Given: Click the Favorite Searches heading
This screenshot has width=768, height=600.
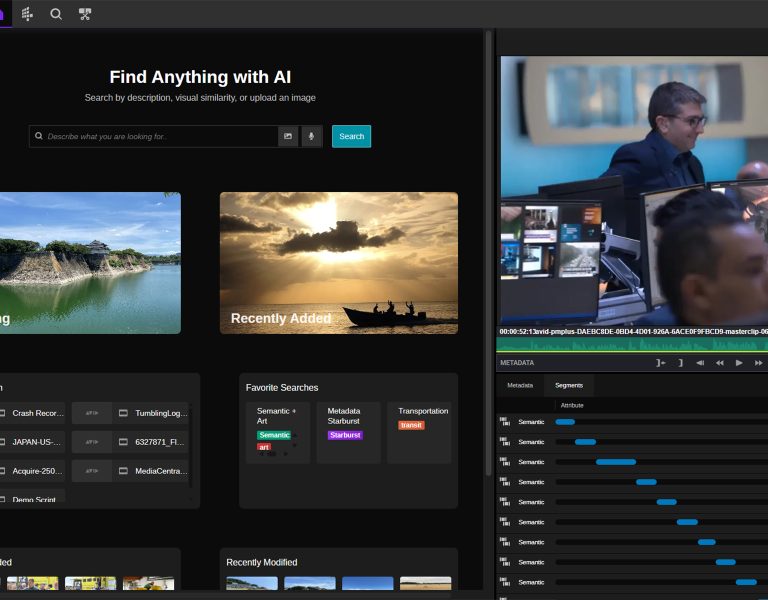Looking at the screenshot, I should (x=282, y=387).
